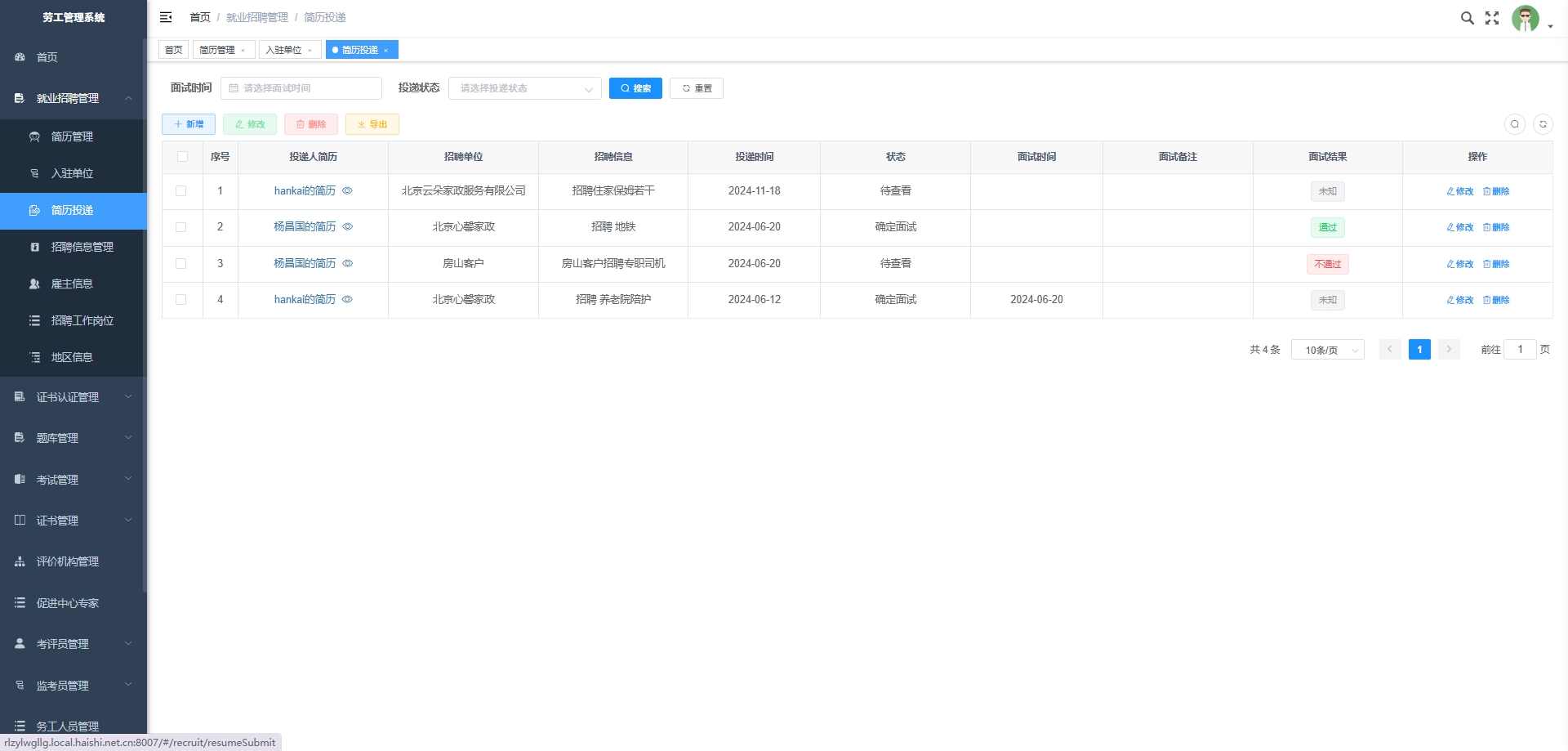This screenshot has width=1568, height=751.
Task: Click 修改 in row 2
Action: (1460, 227)
